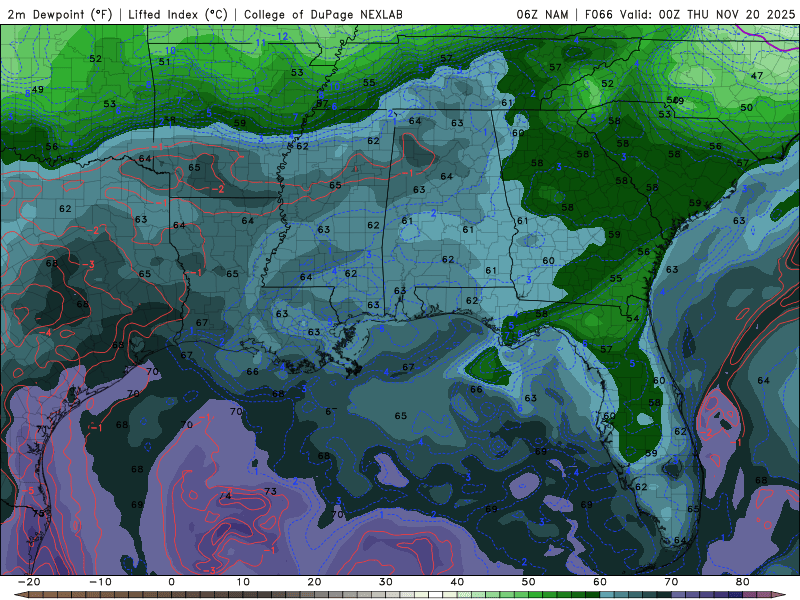Click the "80" label on the color scale
The width and height of the screenshot is (800, 600).
coord(743,582)
